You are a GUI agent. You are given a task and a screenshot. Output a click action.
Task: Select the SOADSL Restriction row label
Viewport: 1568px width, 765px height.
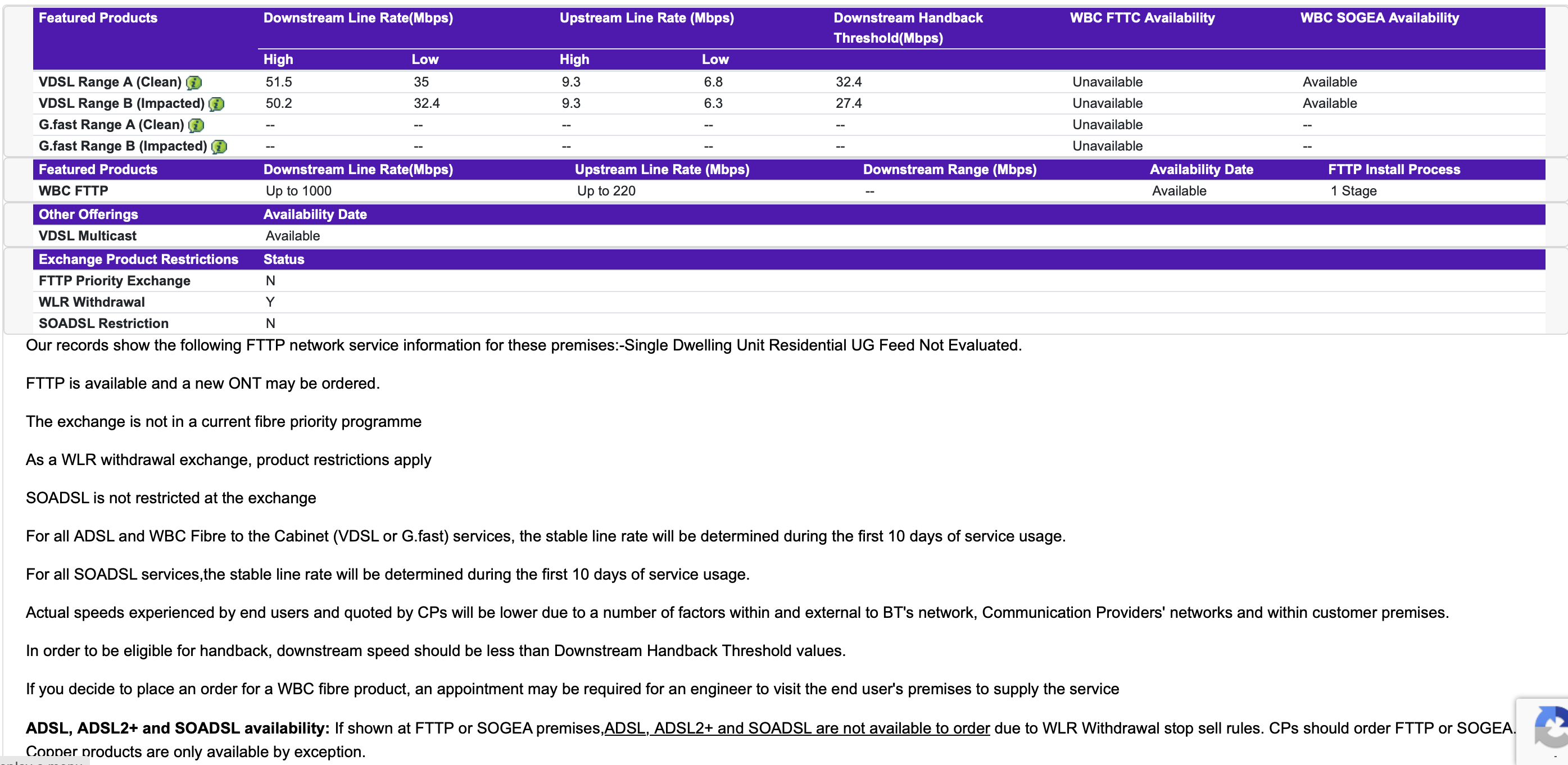(103, 324)
